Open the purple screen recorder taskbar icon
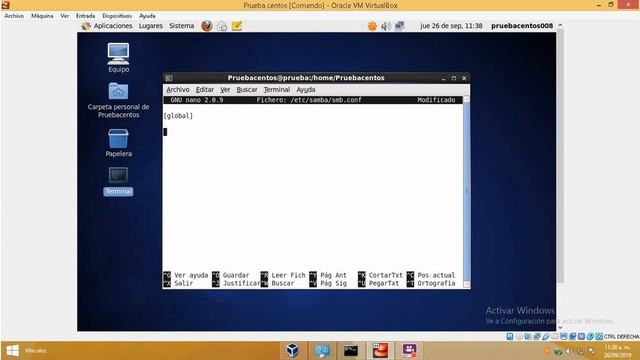 coord(409,350)
